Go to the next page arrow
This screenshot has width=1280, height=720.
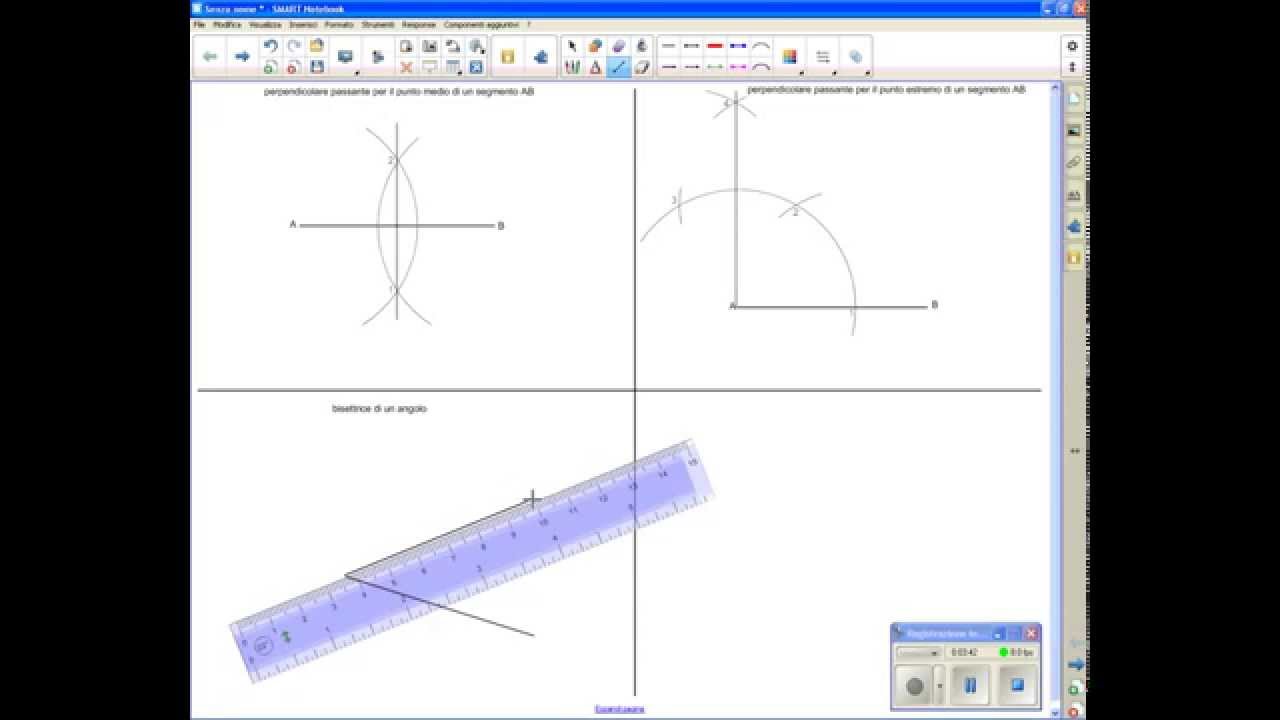(x=241, y=56)
